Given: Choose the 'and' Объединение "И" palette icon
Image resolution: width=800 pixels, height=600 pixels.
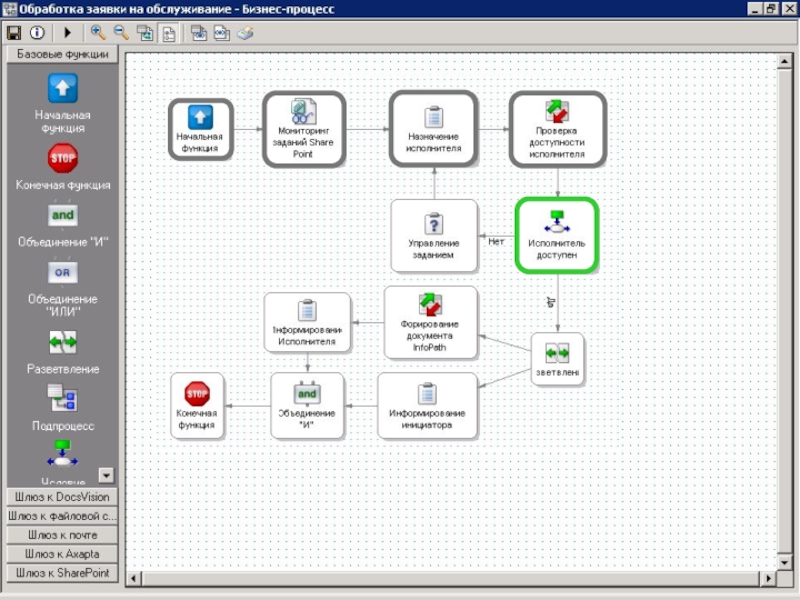Looking at the screenshot, I should [63, 215].
